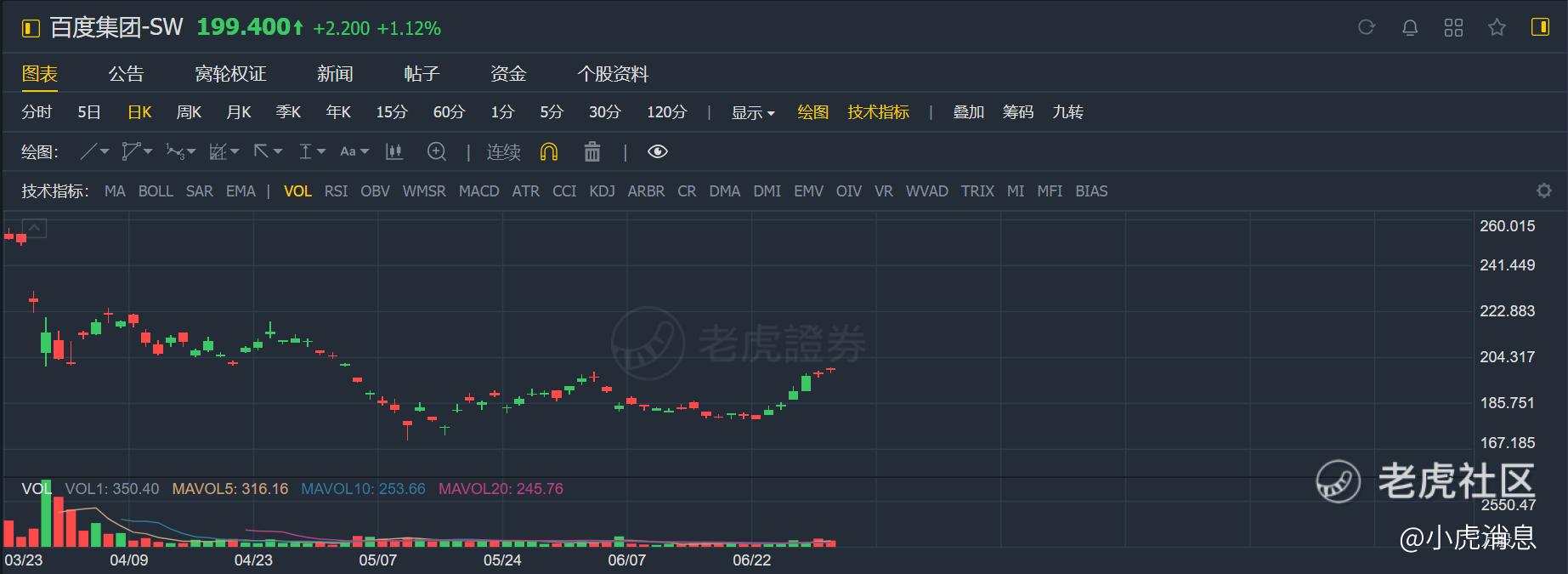This screenshot has height=574, width=1568.
Task: Select the line drawing tool
Action: [x=88, y=151]
